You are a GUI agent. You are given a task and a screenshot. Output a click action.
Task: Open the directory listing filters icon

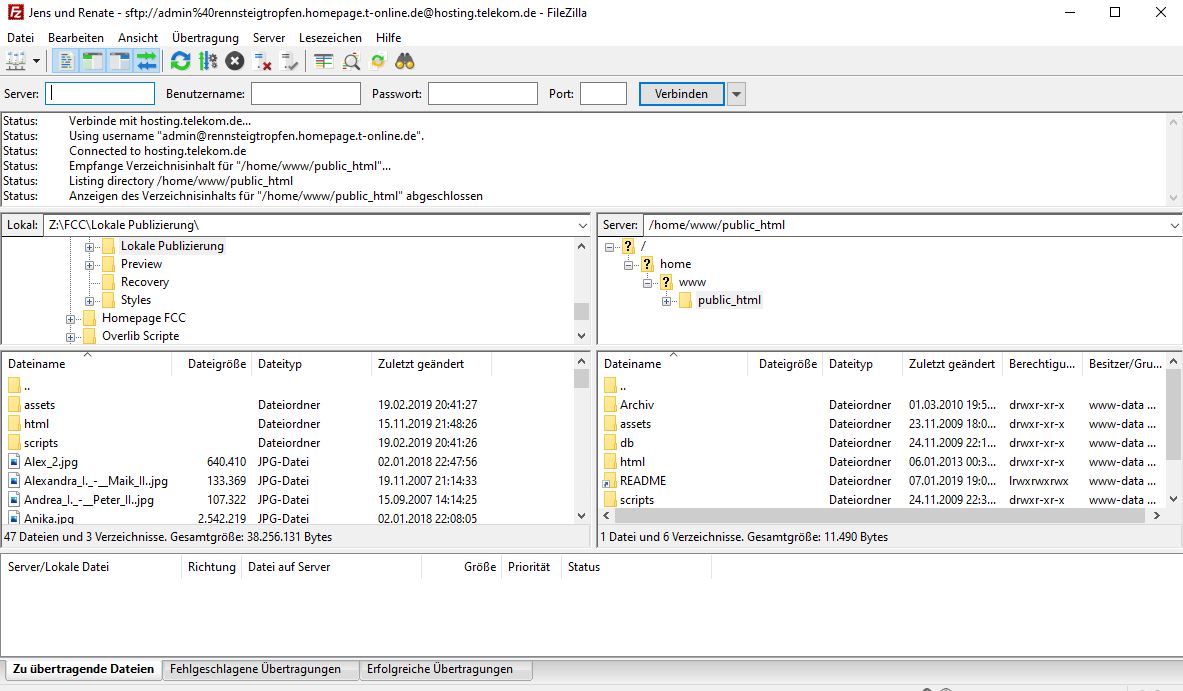pyautogui.click(x=323, y=61)
